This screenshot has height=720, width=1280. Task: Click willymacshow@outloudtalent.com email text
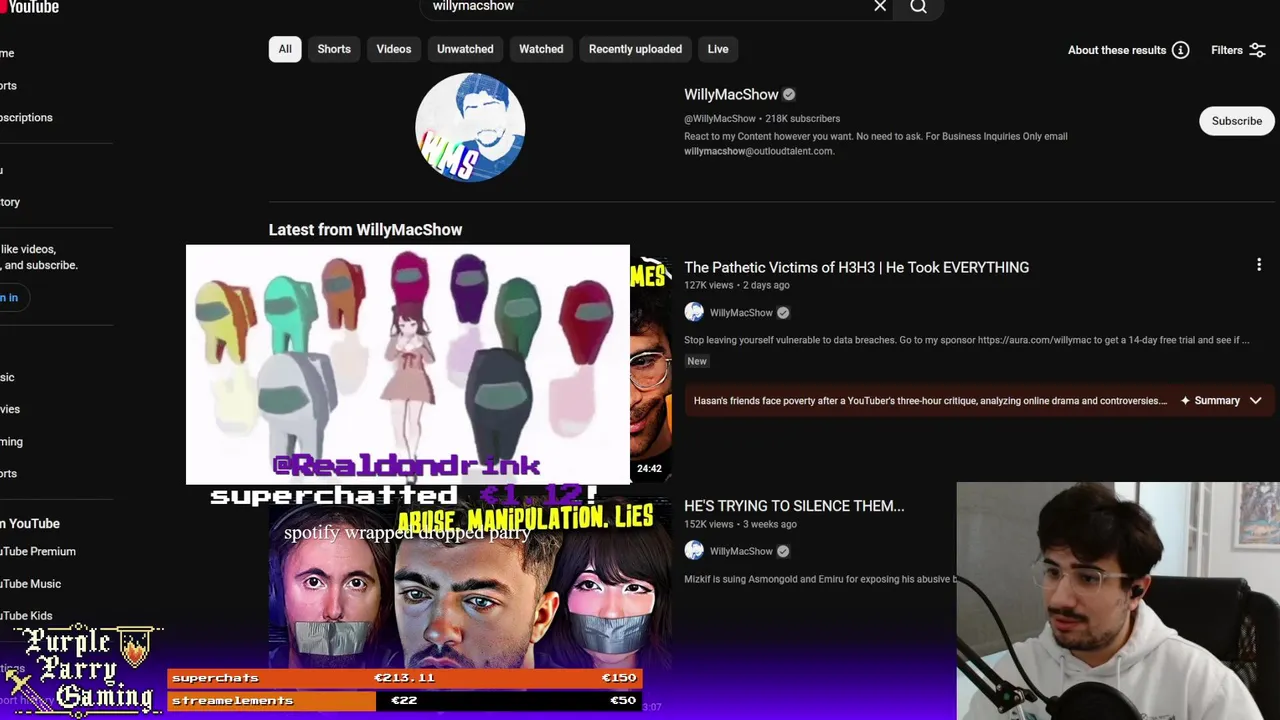[758, 151]
